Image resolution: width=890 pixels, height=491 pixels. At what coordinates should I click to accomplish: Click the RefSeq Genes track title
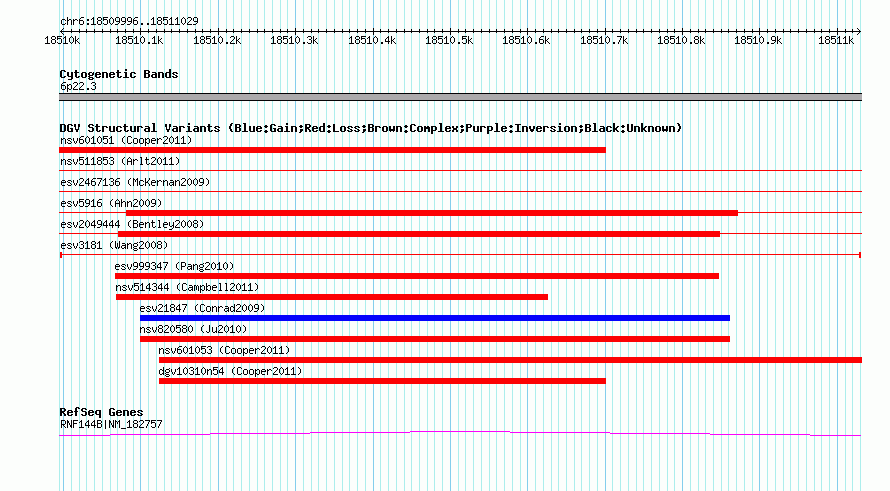pyautogui.click(x=101, y=412)
